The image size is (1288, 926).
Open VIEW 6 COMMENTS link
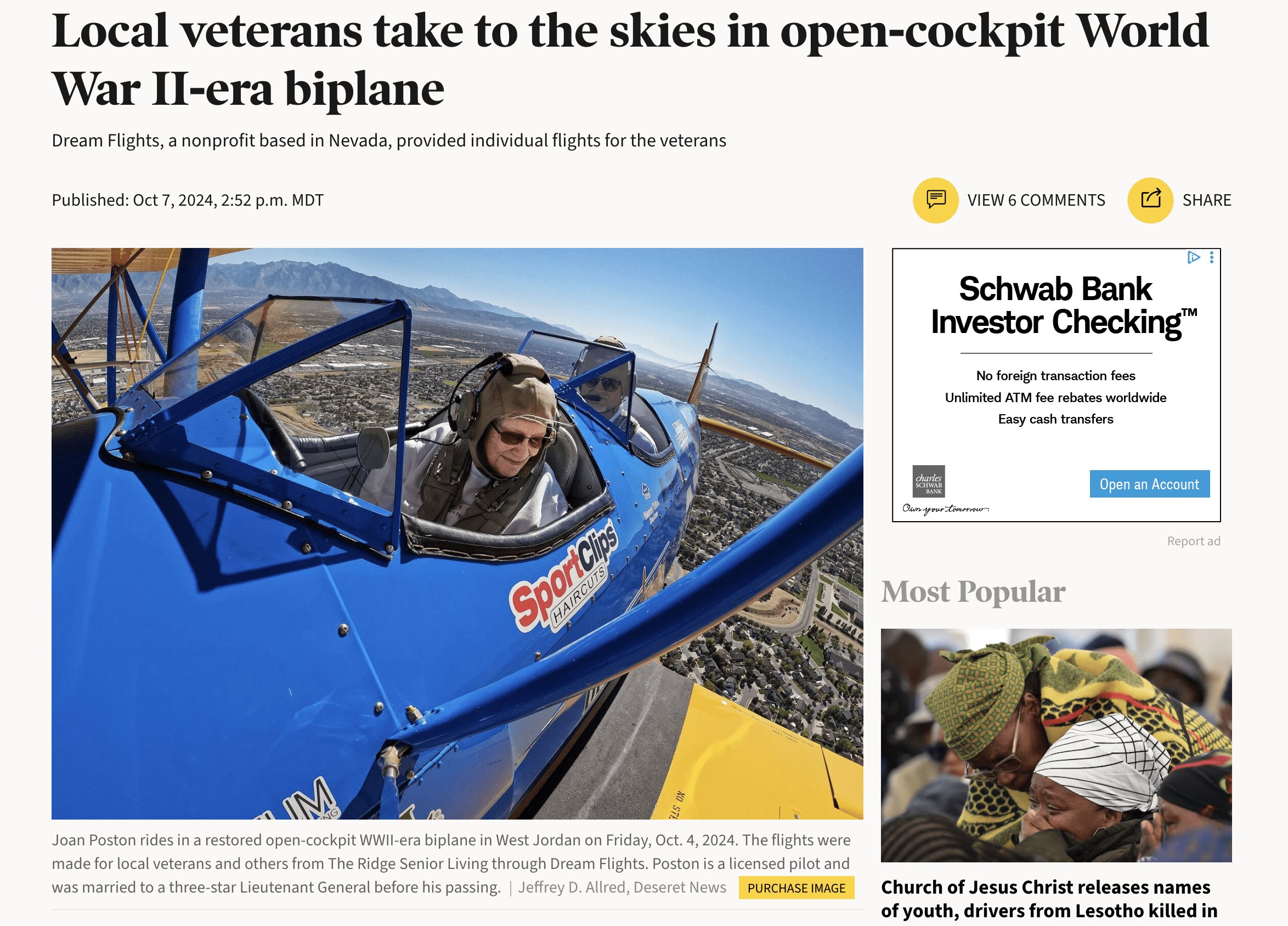[1036, 200]
